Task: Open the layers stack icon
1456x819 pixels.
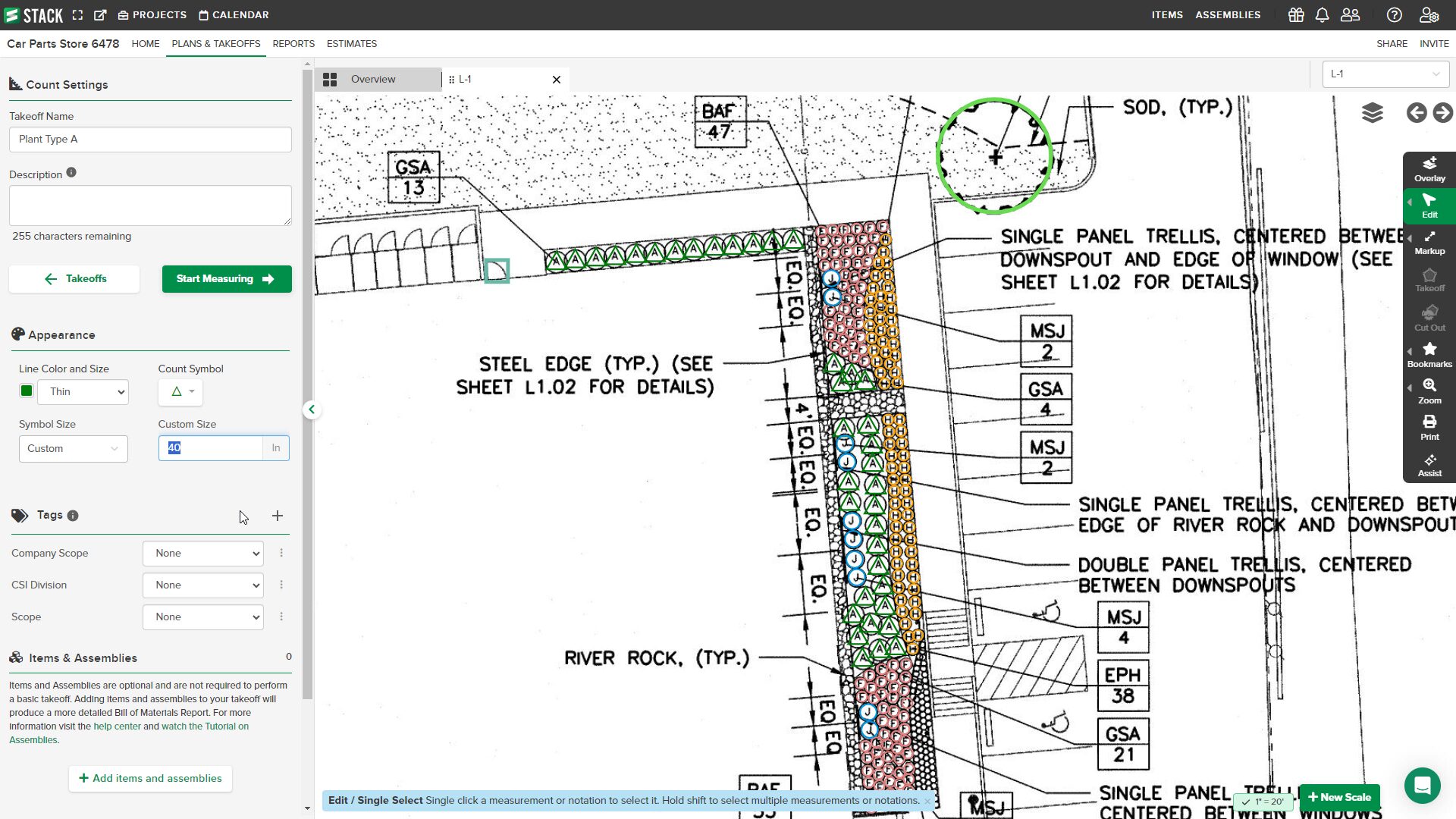Action: click(1372, 113)
